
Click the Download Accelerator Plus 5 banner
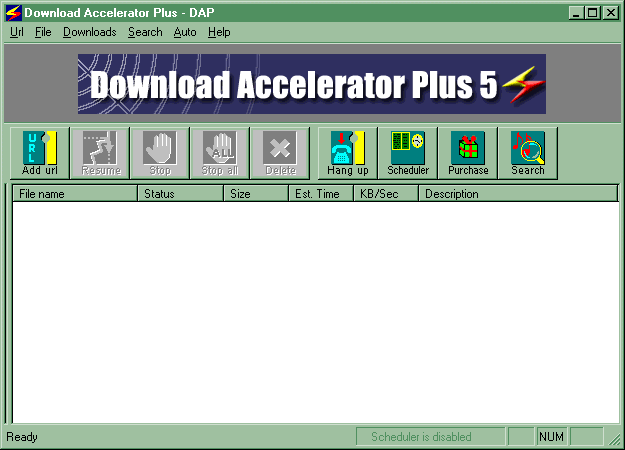coord(312,85)
